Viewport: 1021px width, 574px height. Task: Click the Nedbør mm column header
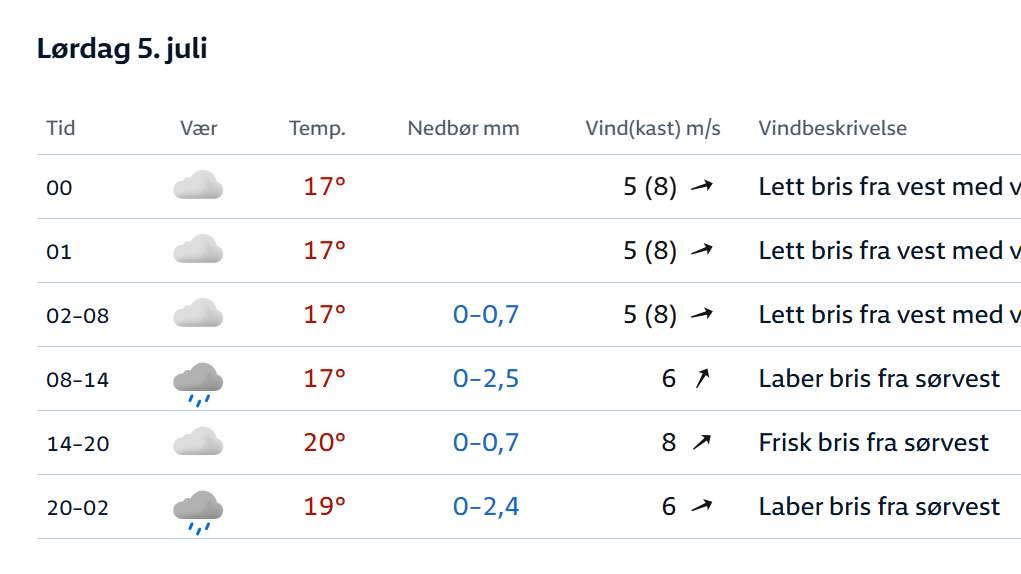click(464, 128)
